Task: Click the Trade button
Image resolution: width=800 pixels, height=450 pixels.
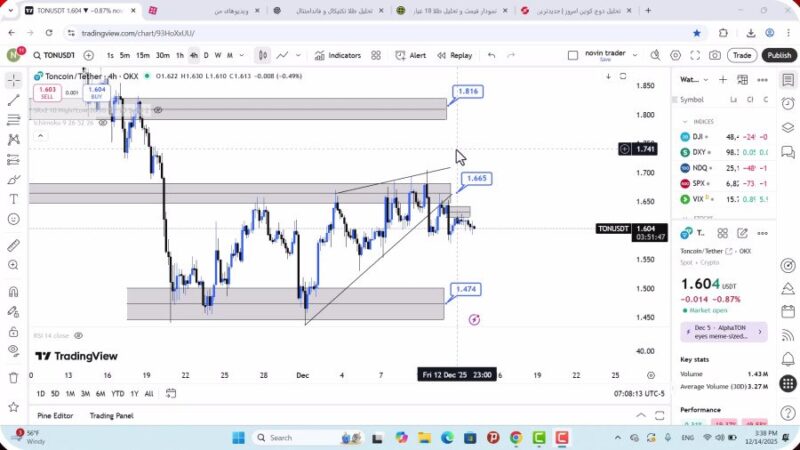Action: [x=741, y=55]
